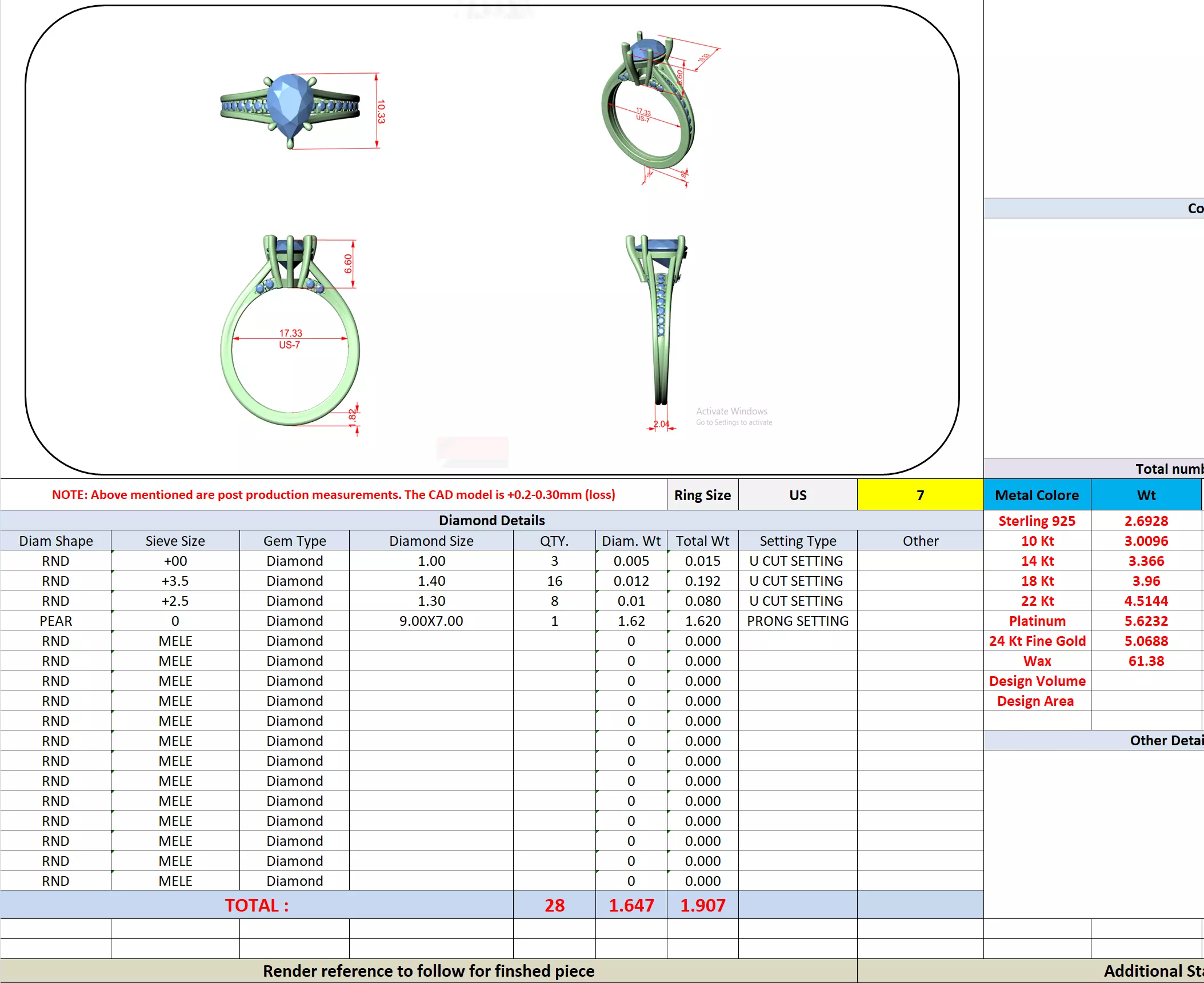This screenshot has width=1204, height=983.
Task: Select the Sterling 925 label cell
Action: coord(1037,521)
